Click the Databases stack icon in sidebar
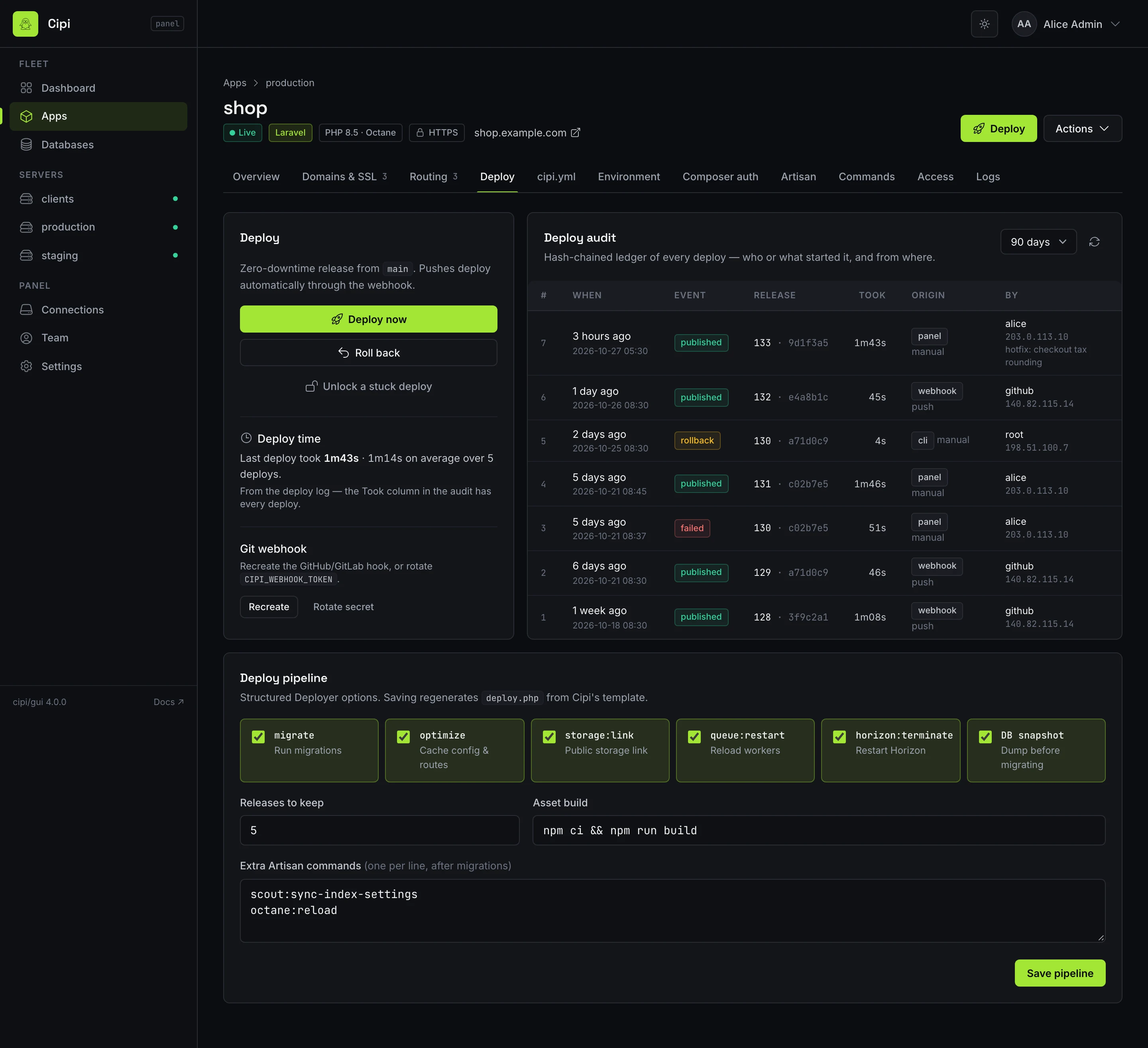This screenshot has width=1148, height=1048. (x=26, y=145)
